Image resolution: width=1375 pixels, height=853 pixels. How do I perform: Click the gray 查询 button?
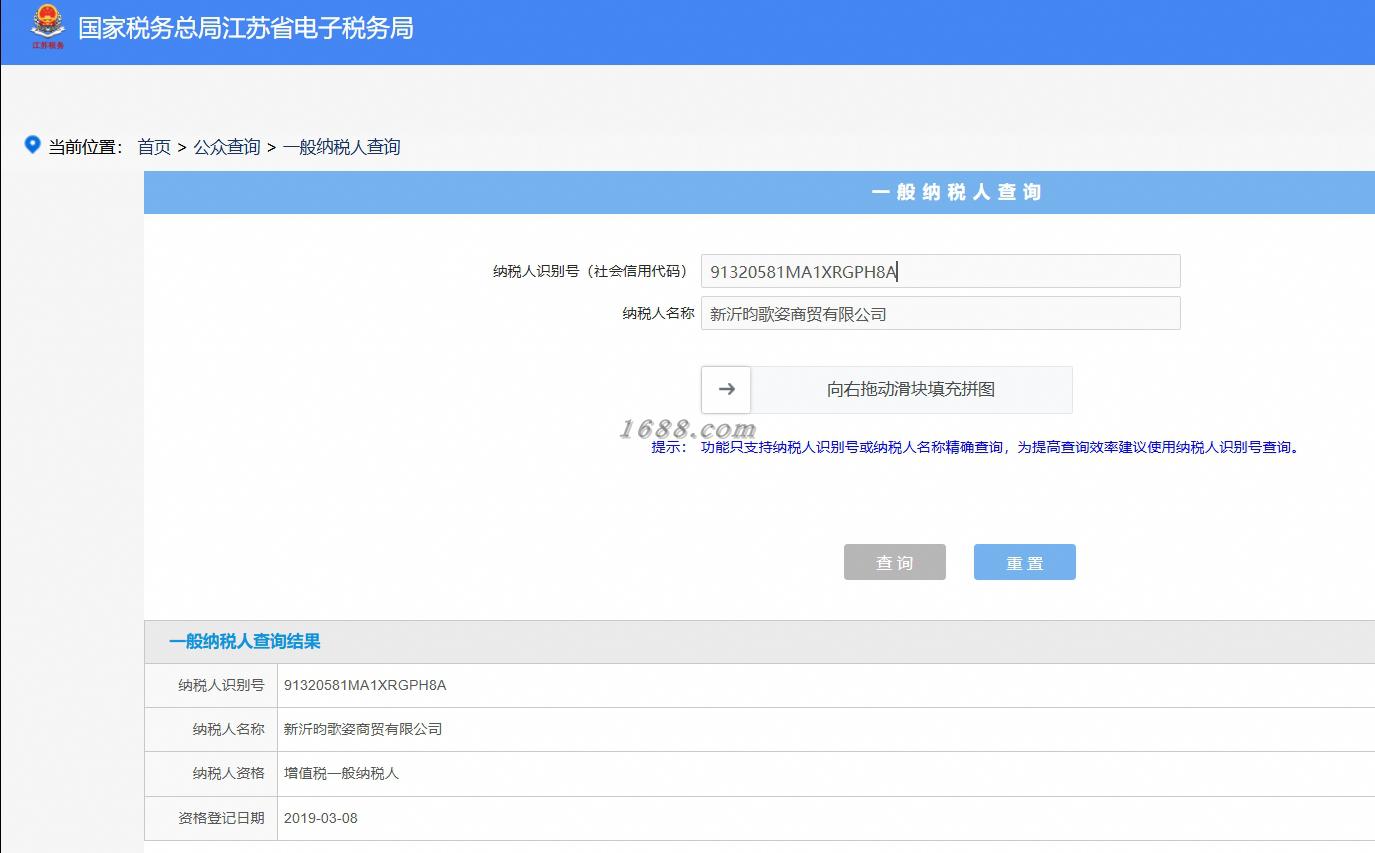[x=895, y=562]
